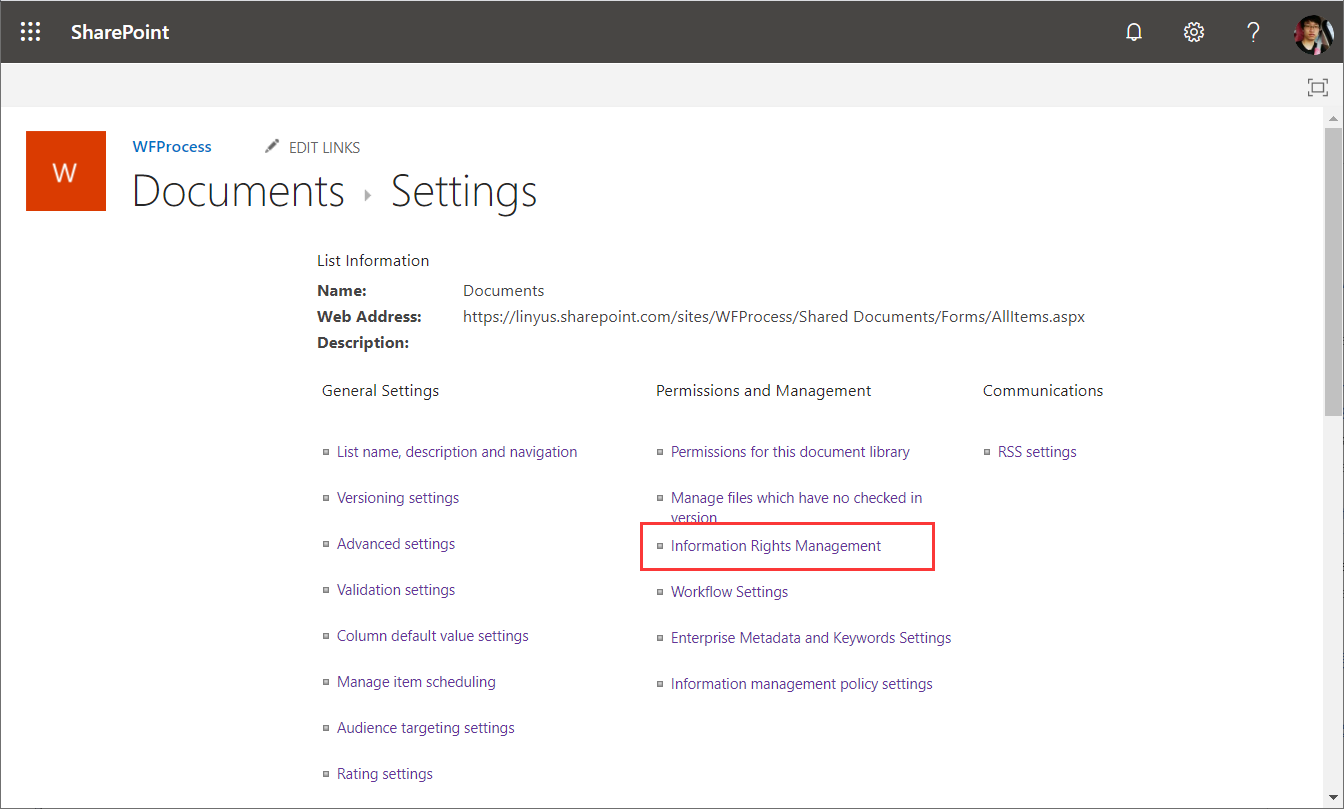Image resolution: width=1344 pixels, height=809 pixels.
Task: Open Workflow Settings
Action: pos(729,592)
